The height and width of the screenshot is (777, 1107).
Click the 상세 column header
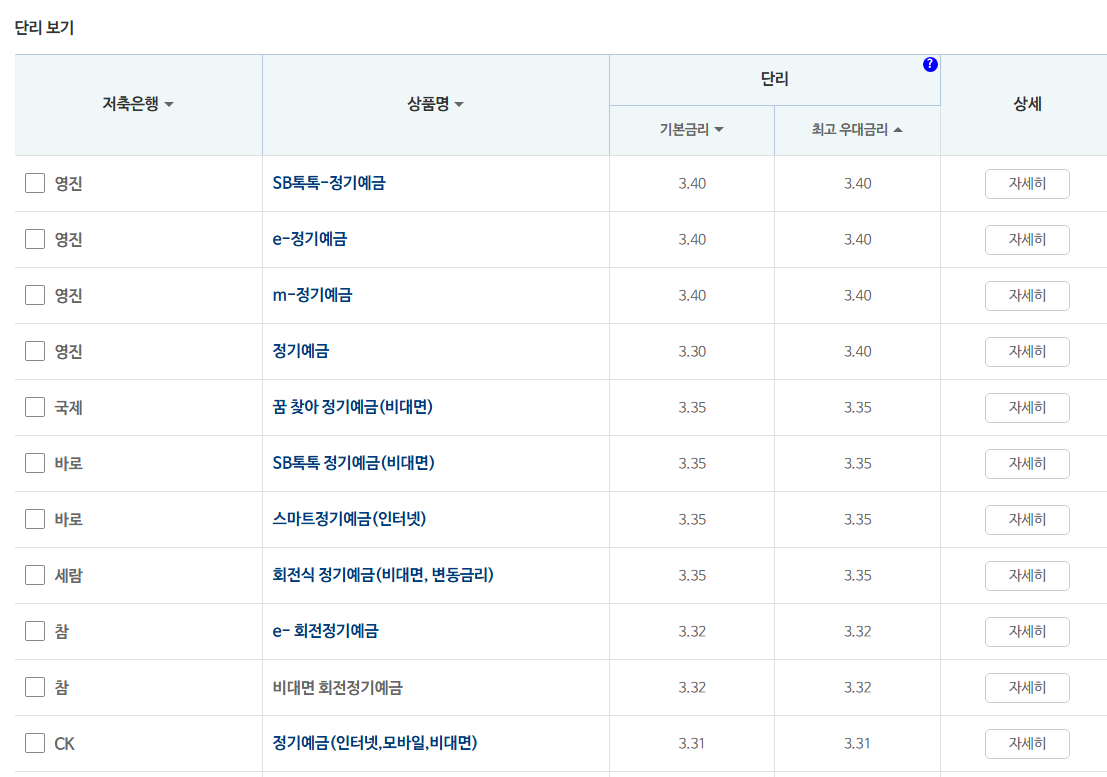[1027, 104]
